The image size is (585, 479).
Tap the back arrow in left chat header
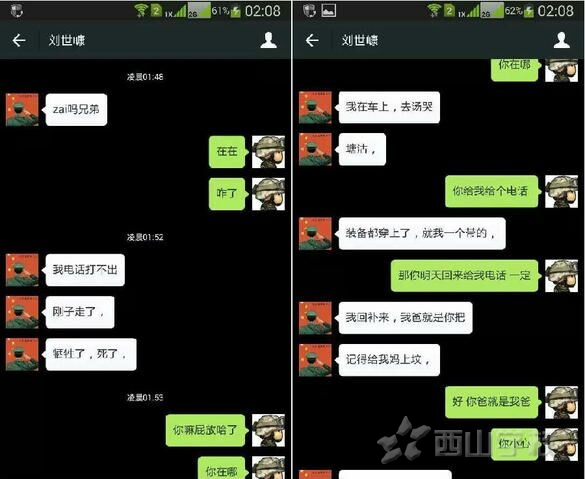(19, 40)
